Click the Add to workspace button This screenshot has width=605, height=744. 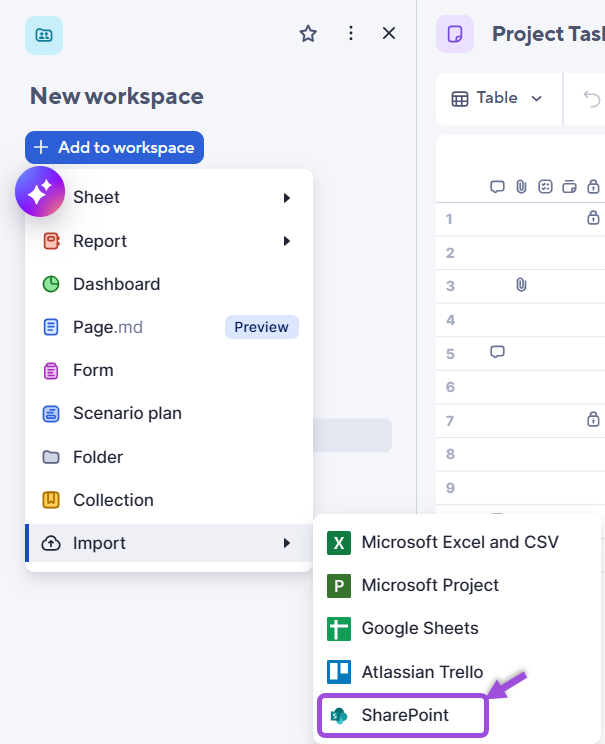pyautogui.click(x=114, y=148)
